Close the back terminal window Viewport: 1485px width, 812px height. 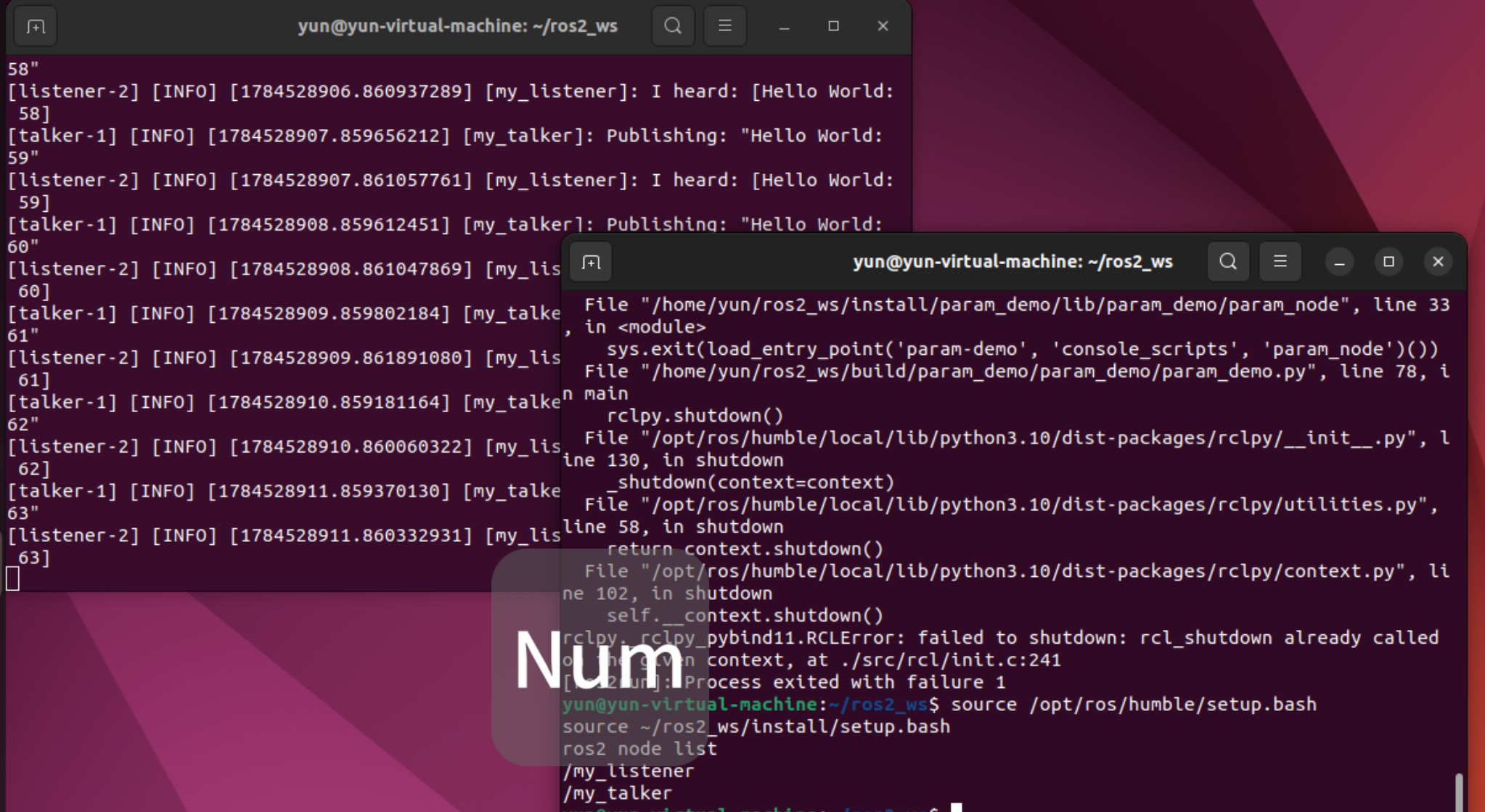(883, 27)
